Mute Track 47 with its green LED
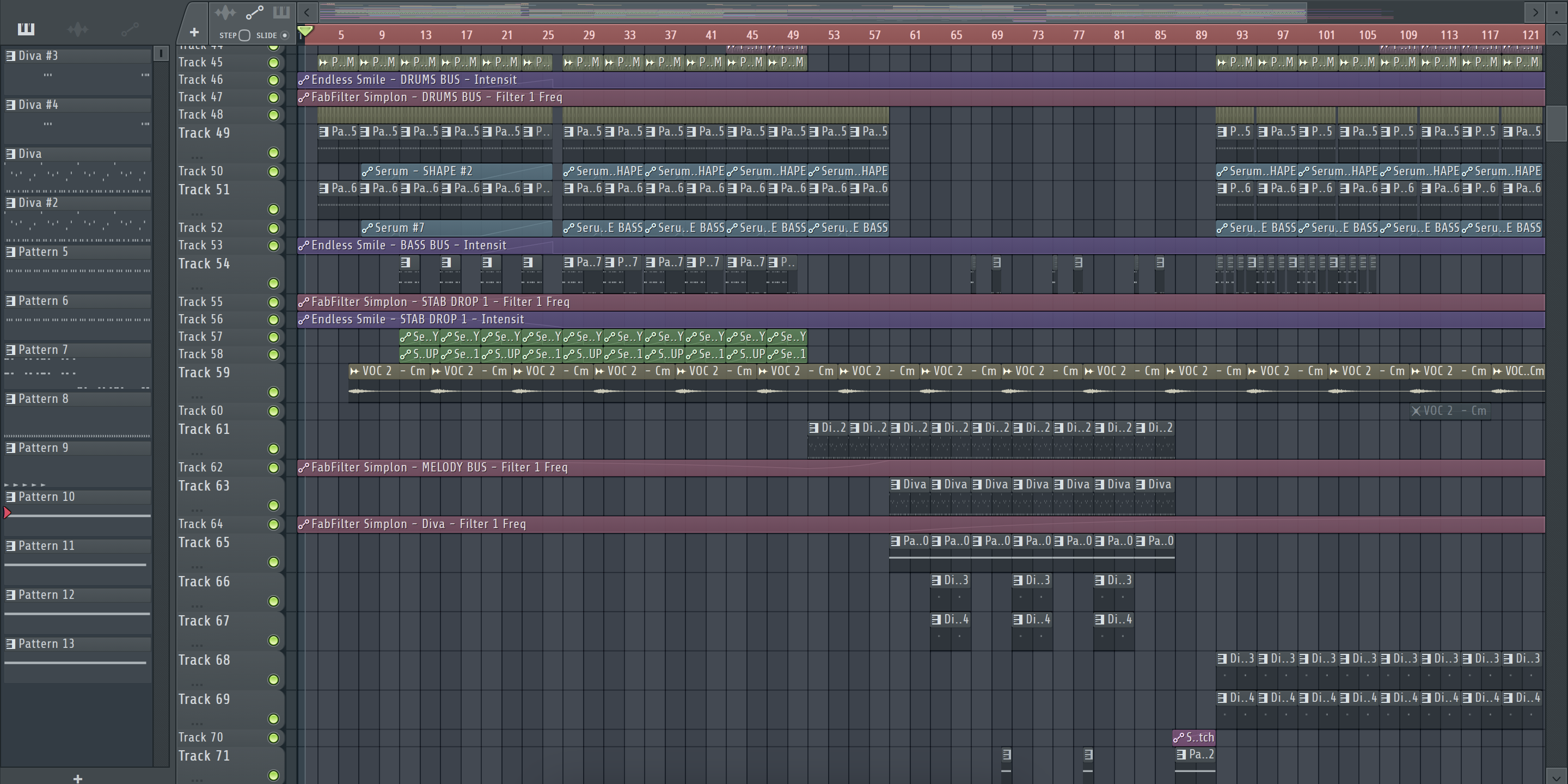The width and height of the screenshot is (1568, 784). (273, 97)
